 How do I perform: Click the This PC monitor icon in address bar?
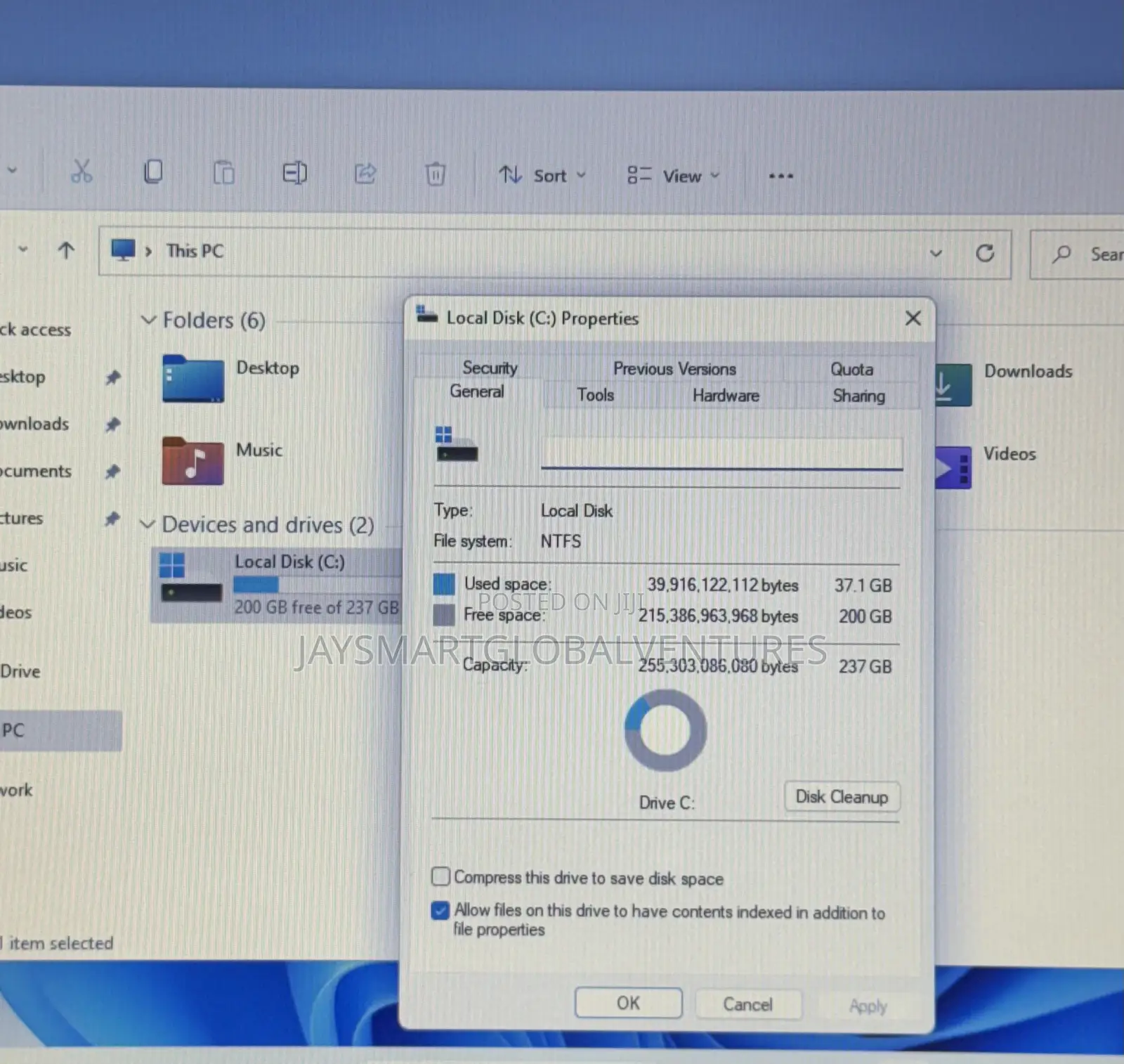pyautogui.click(x=123, y=250)
